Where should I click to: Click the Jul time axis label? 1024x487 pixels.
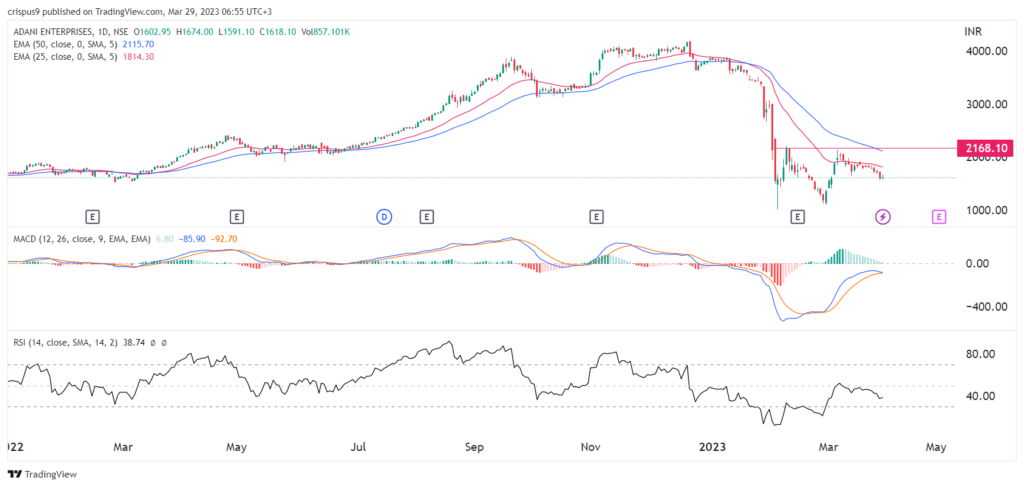pyautogui.click(x=357, y=447)
